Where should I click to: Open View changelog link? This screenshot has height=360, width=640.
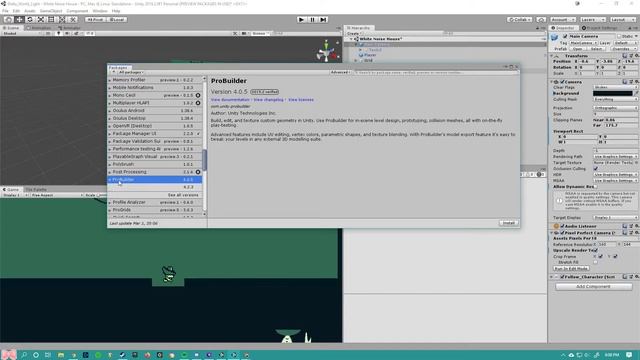[x=268, y=100]
